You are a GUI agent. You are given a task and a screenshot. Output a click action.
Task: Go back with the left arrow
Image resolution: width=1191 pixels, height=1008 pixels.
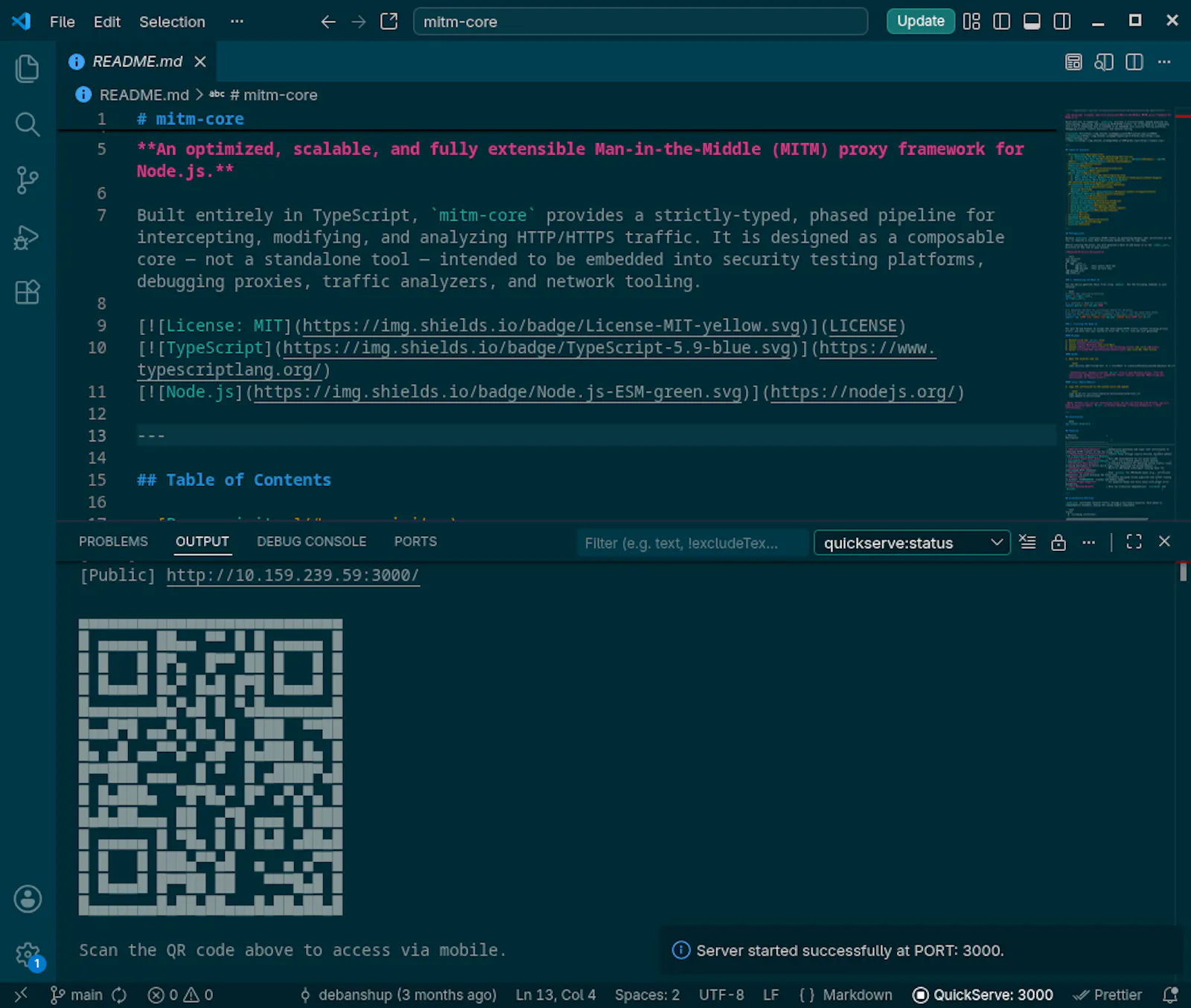tap(328, 22)
